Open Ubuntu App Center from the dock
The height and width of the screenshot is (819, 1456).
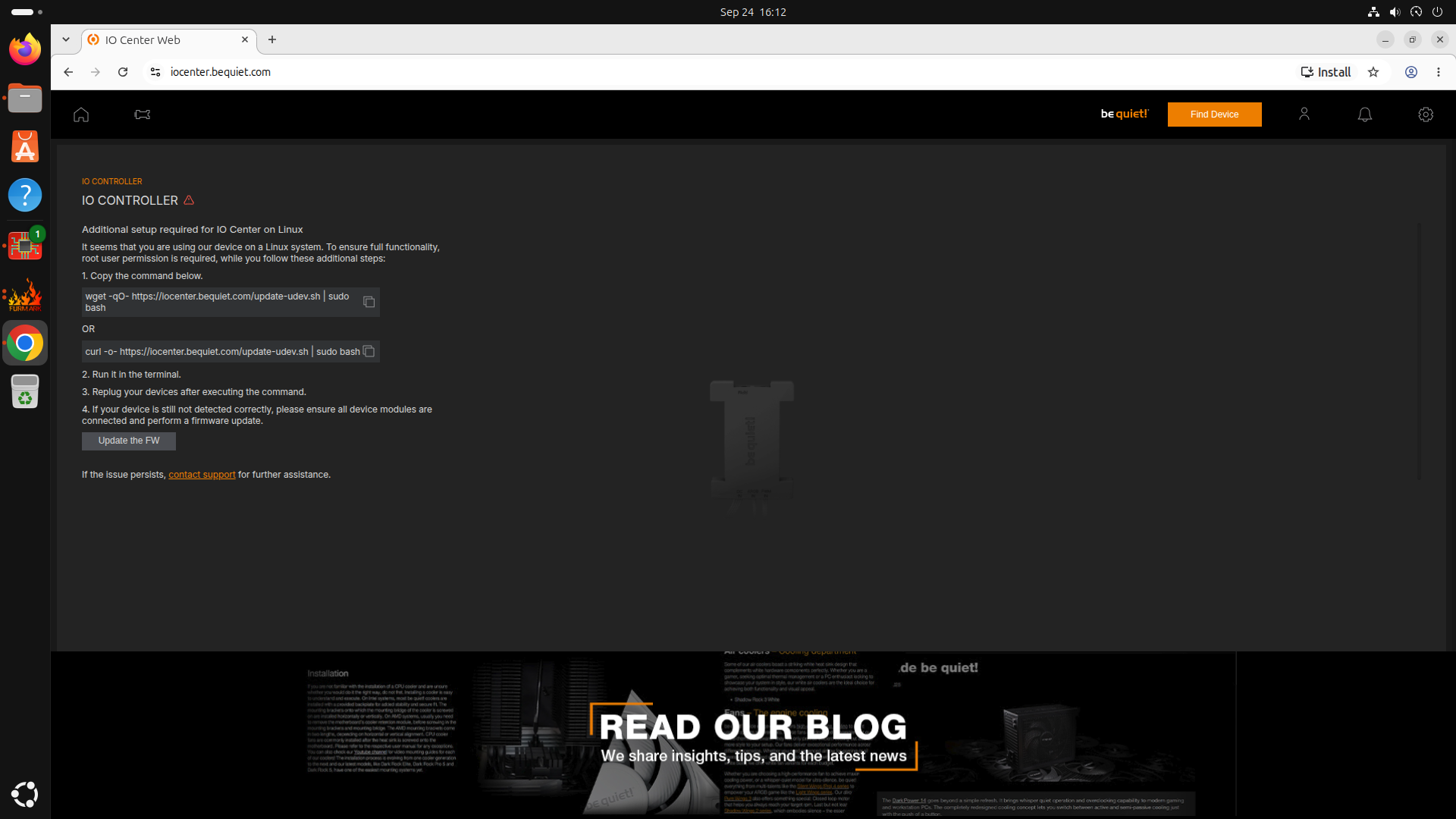[x=25, y=146]
